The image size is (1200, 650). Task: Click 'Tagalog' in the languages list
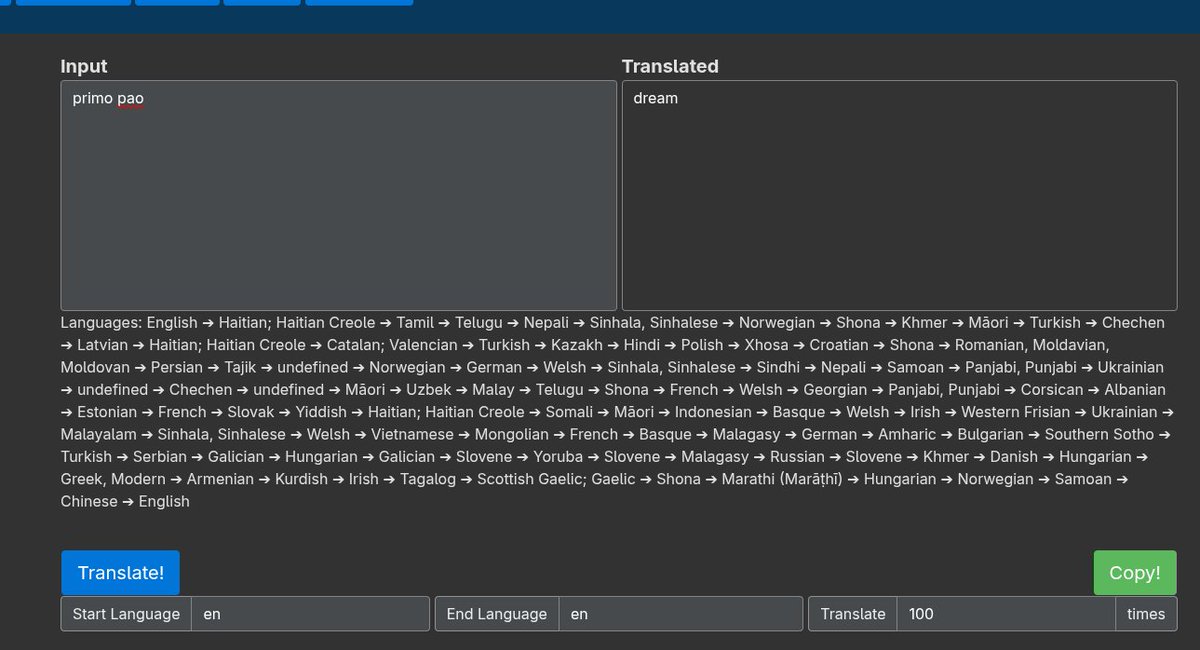tap(428, 479)
